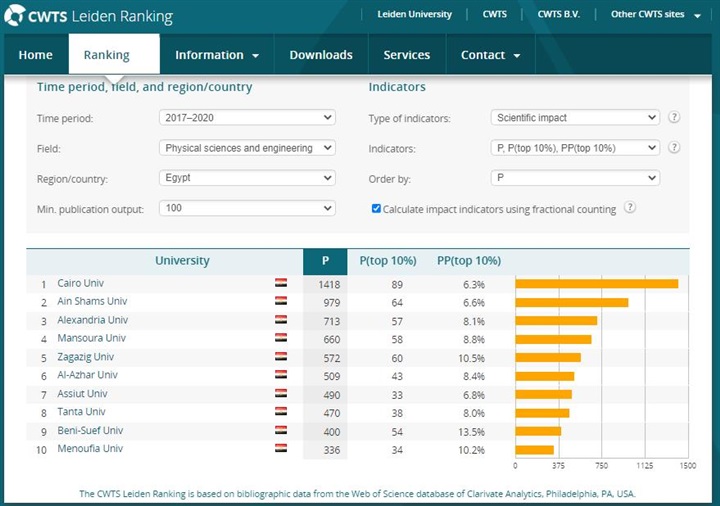
Task: Sort by the PP(top 10%) column header
Action: coord(469,261)
